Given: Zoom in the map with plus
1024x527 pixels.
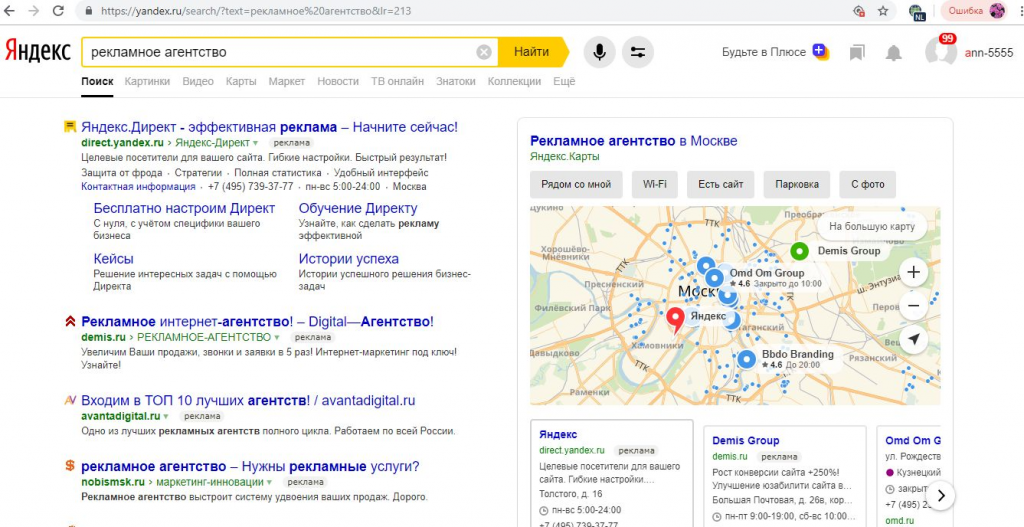Looking at the screenshot, I should point(914,273).
